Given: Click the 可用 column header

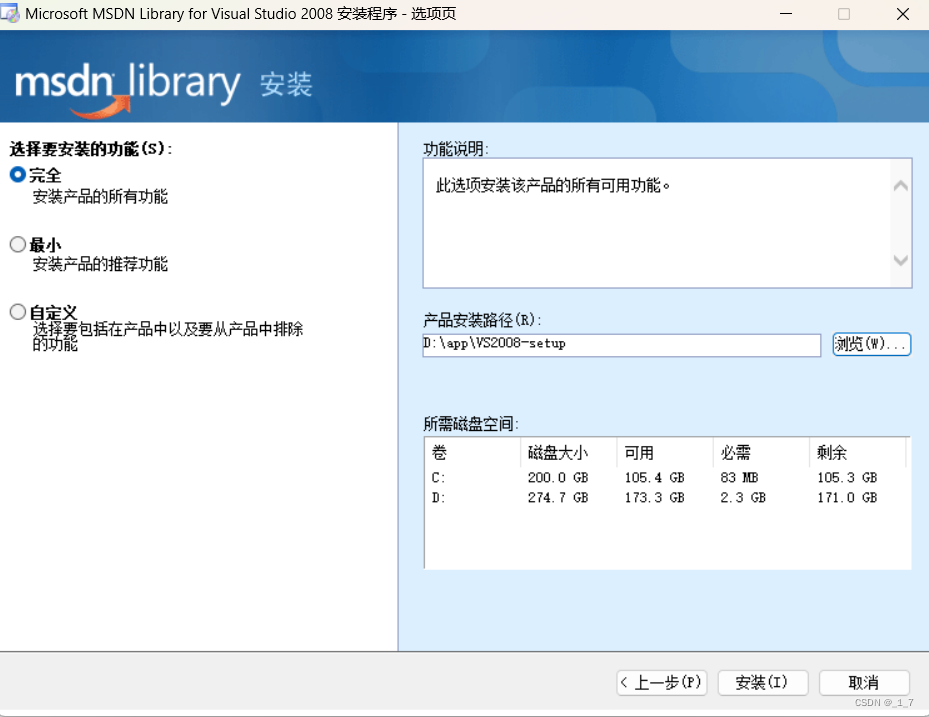Looking at the screenshot, I should [x=665, y=453].
